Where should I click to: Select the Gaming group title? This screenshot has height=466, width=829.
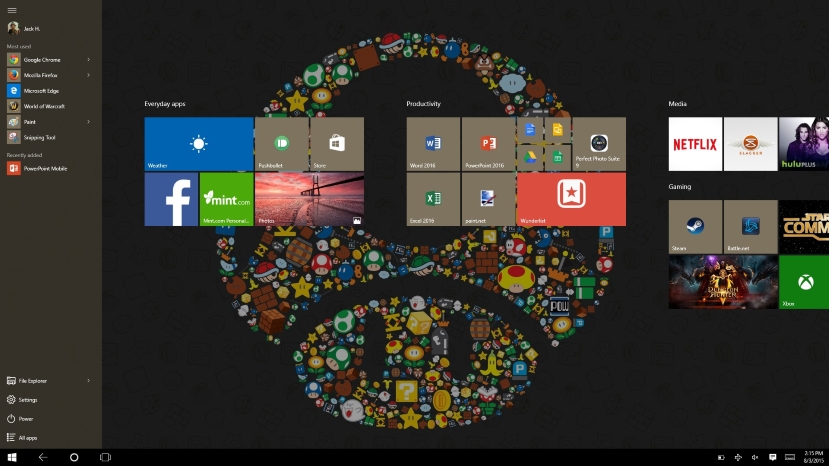tap(679, 187)
